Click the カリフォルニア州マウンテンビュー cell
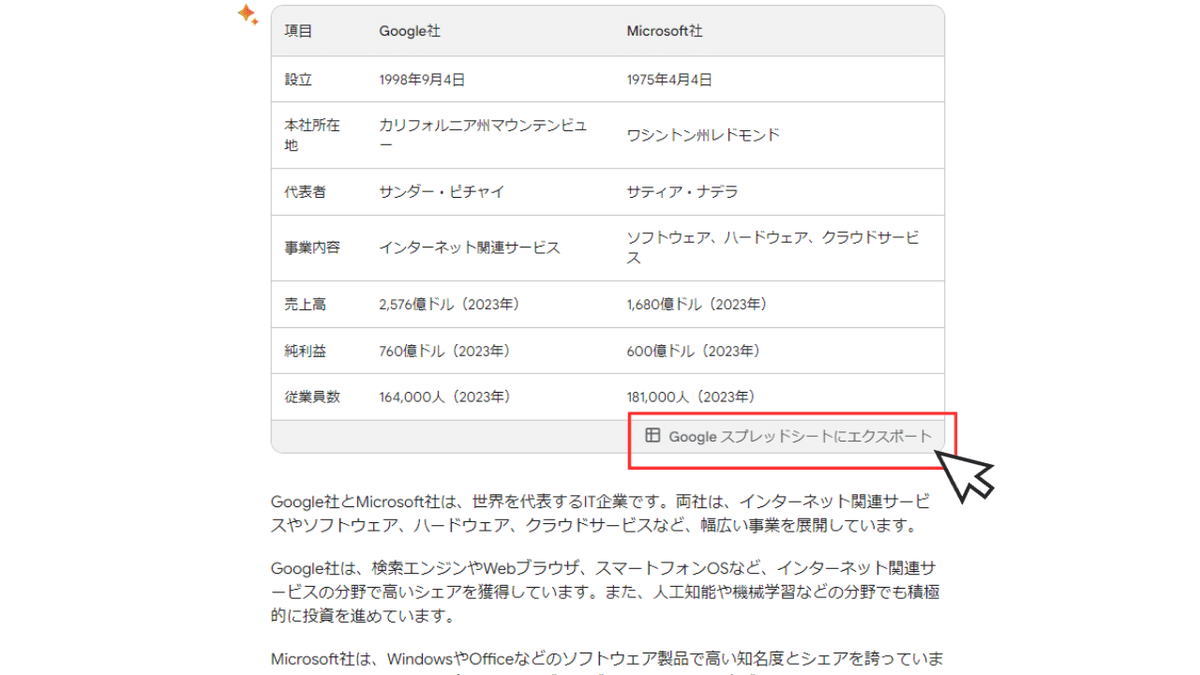The width and height of the screenshot is (1200, 675). 483,135
